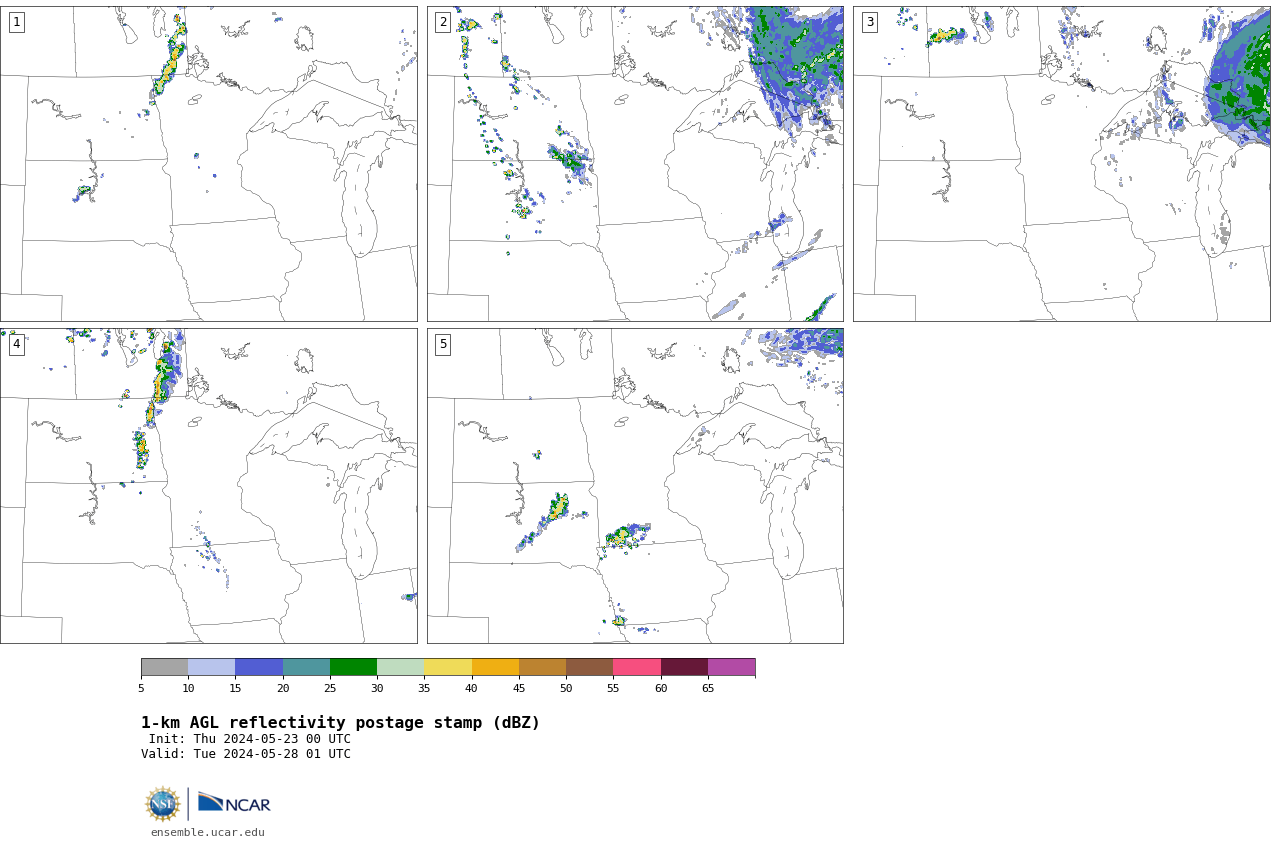Screen dimensions: 1280x844
Task: Click the teal 20-25 dBZ swatch
Action: coord(306,667)
